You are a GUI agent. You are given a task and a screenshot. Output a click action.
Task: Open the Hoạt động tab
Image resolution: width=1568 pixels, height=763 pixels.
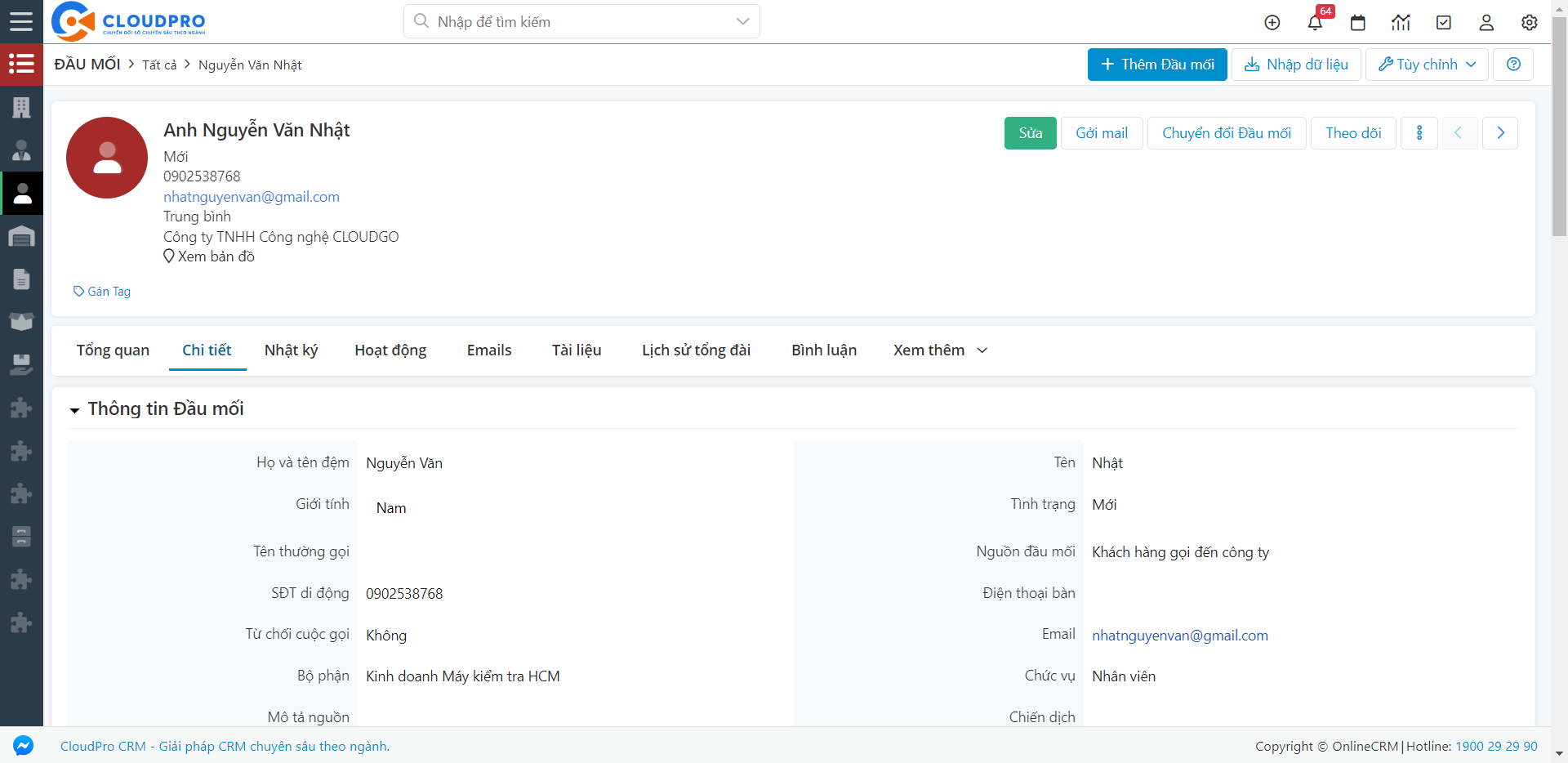[390, 350]
